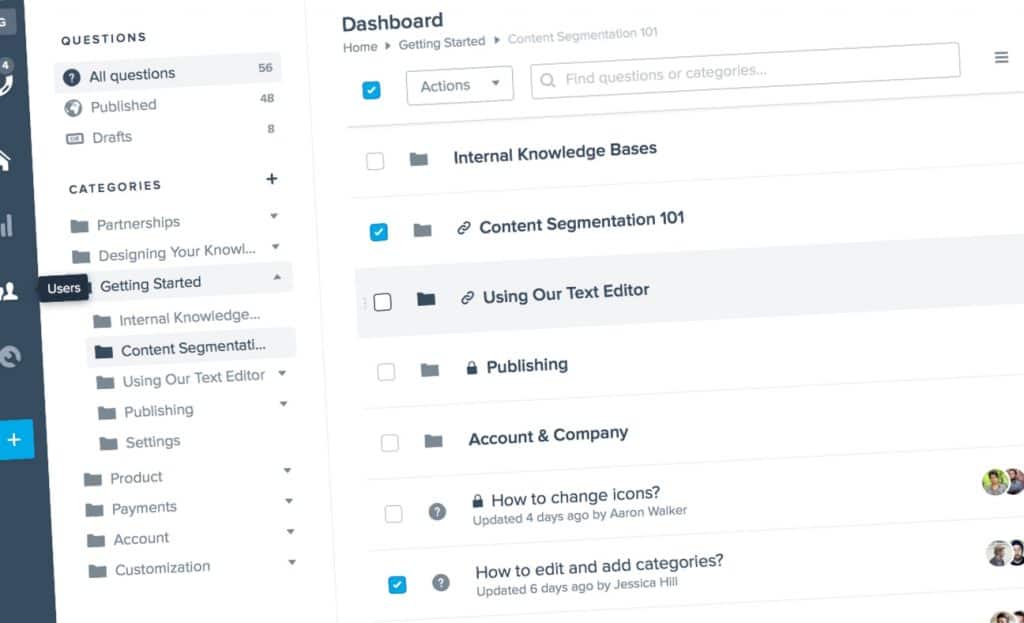Click the Drafts icon in sidebar
The image size is (1024, 623).
click(75, 138)
